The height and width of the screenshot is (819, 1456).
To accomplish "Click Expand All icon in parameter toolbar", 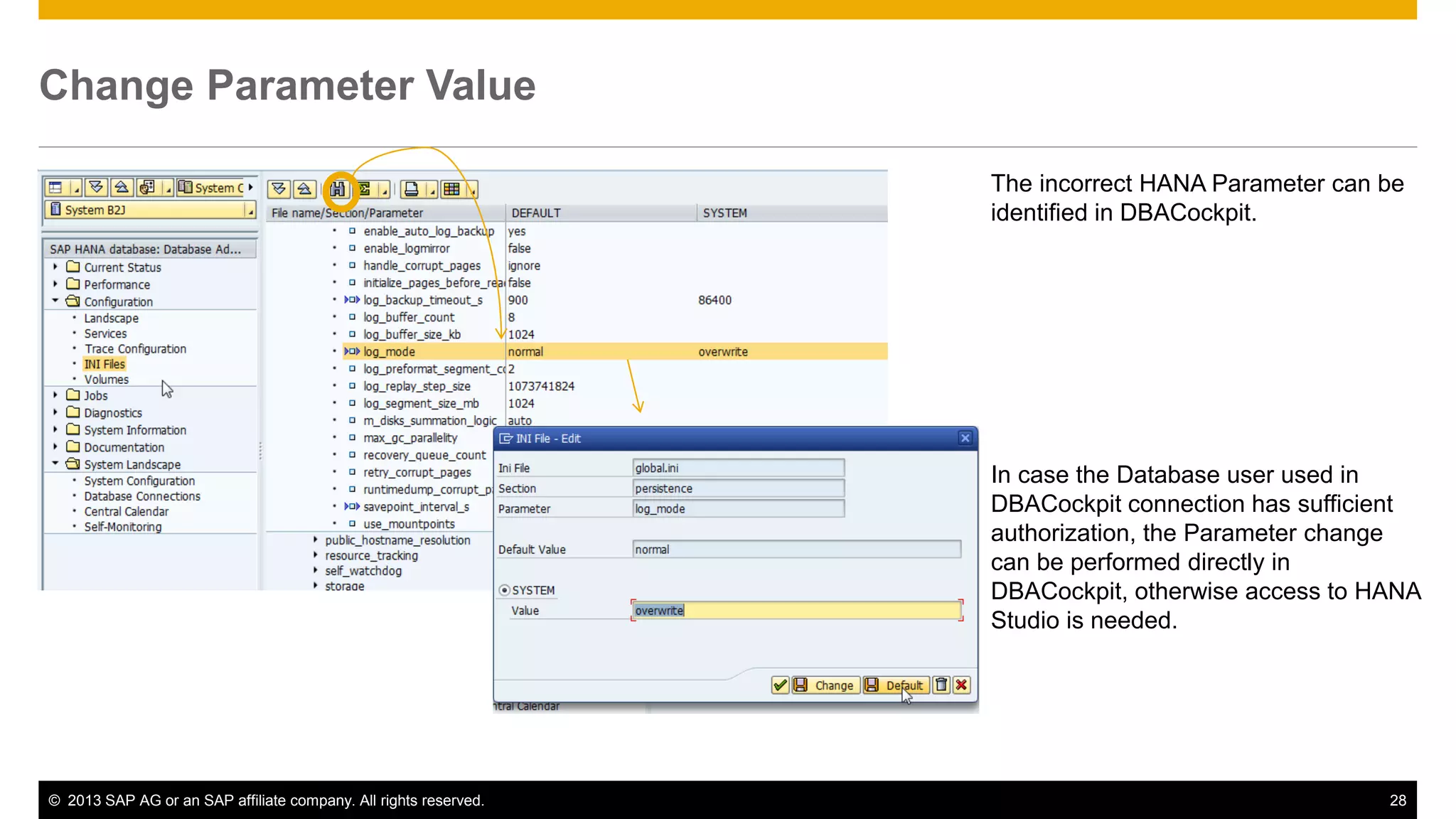I will pyautogui.click(x=279, y=189).
